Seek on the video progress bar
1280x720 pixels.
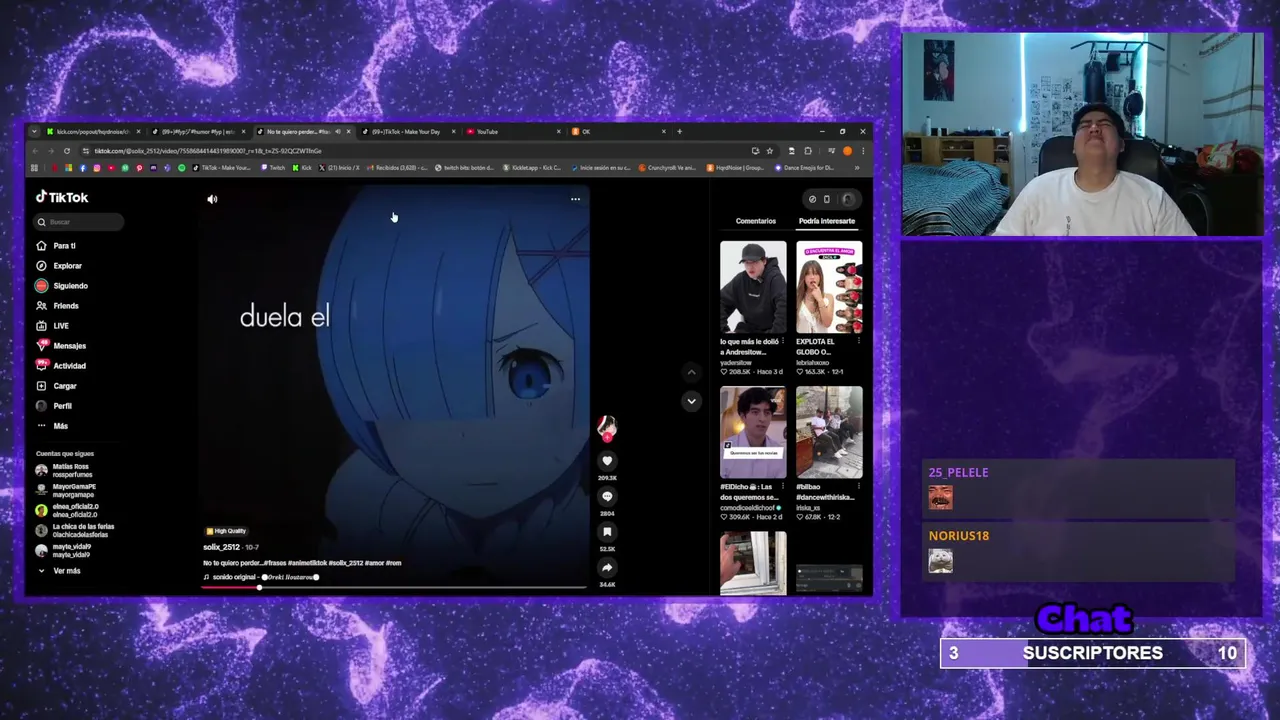click(x=393, y=587)
